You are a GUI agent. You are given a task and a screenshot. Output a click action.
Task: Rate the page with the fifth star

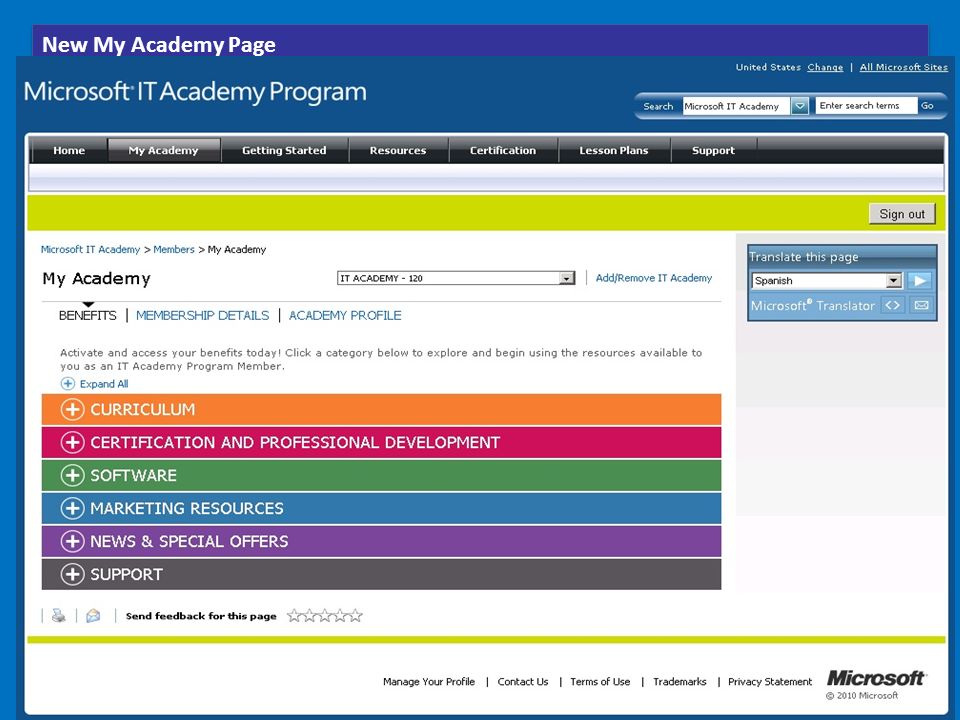pos(356,615)
